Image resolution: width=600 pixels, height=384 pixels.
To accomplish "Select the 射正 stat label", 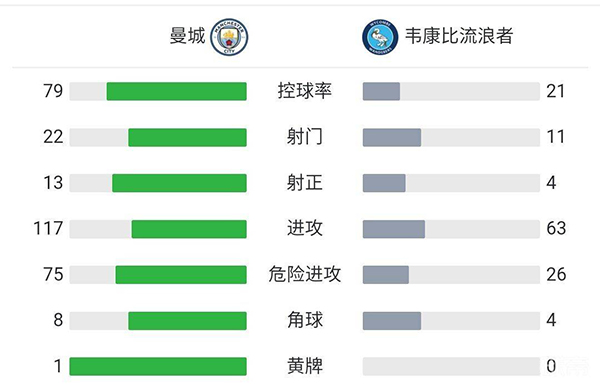I will pyautogui.click(x=305, y=183).
